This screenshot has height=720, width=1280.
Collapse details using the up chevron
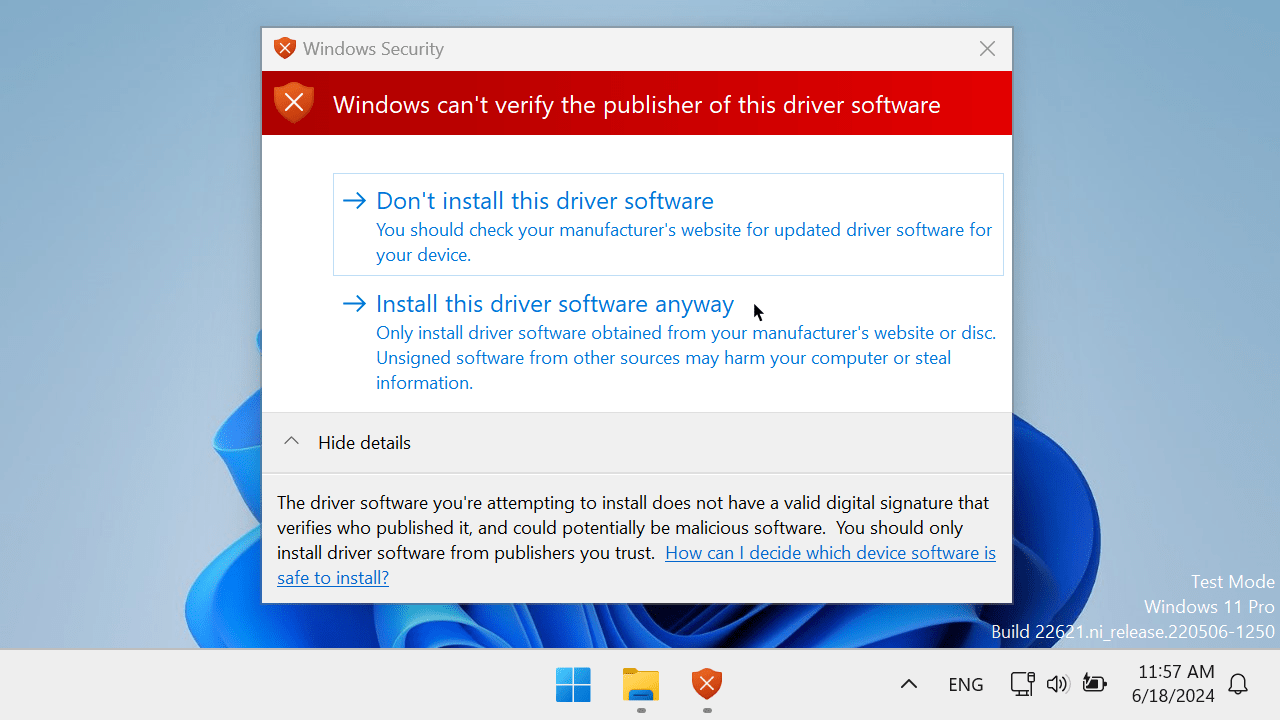(291, 442)
